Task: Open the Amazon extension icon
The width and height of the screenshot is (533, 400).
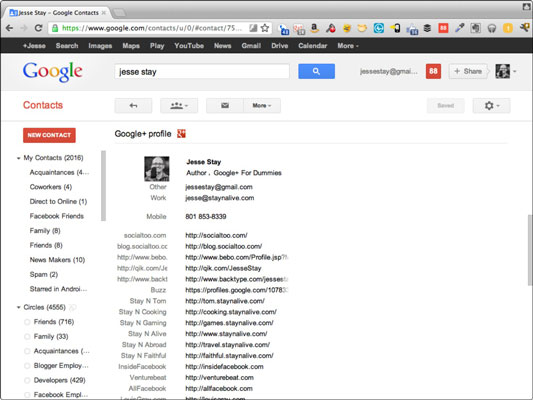Action: point(314,28)
